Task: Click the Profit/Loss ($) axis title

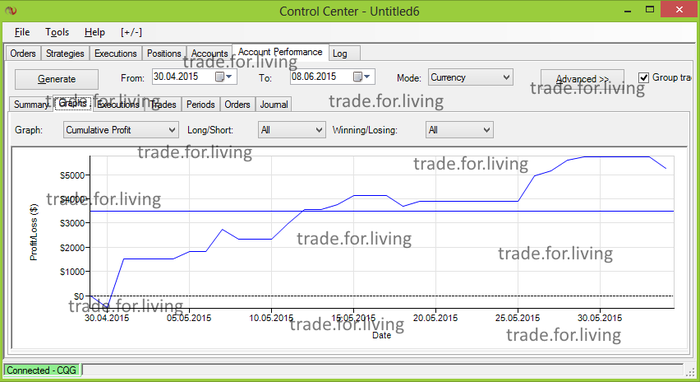Action: click(33, 232)
